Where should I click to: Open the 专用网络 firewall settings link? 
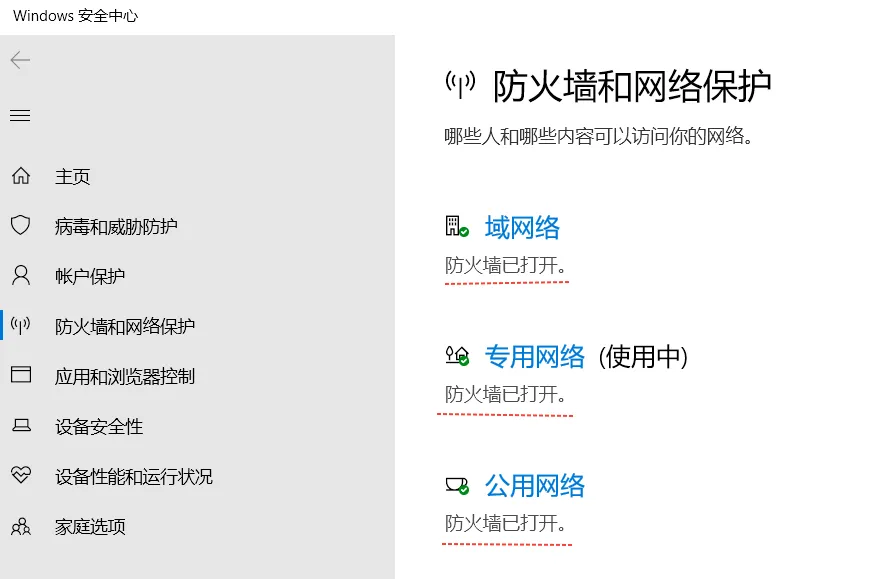pyautogui.click(x=535, y=357)
